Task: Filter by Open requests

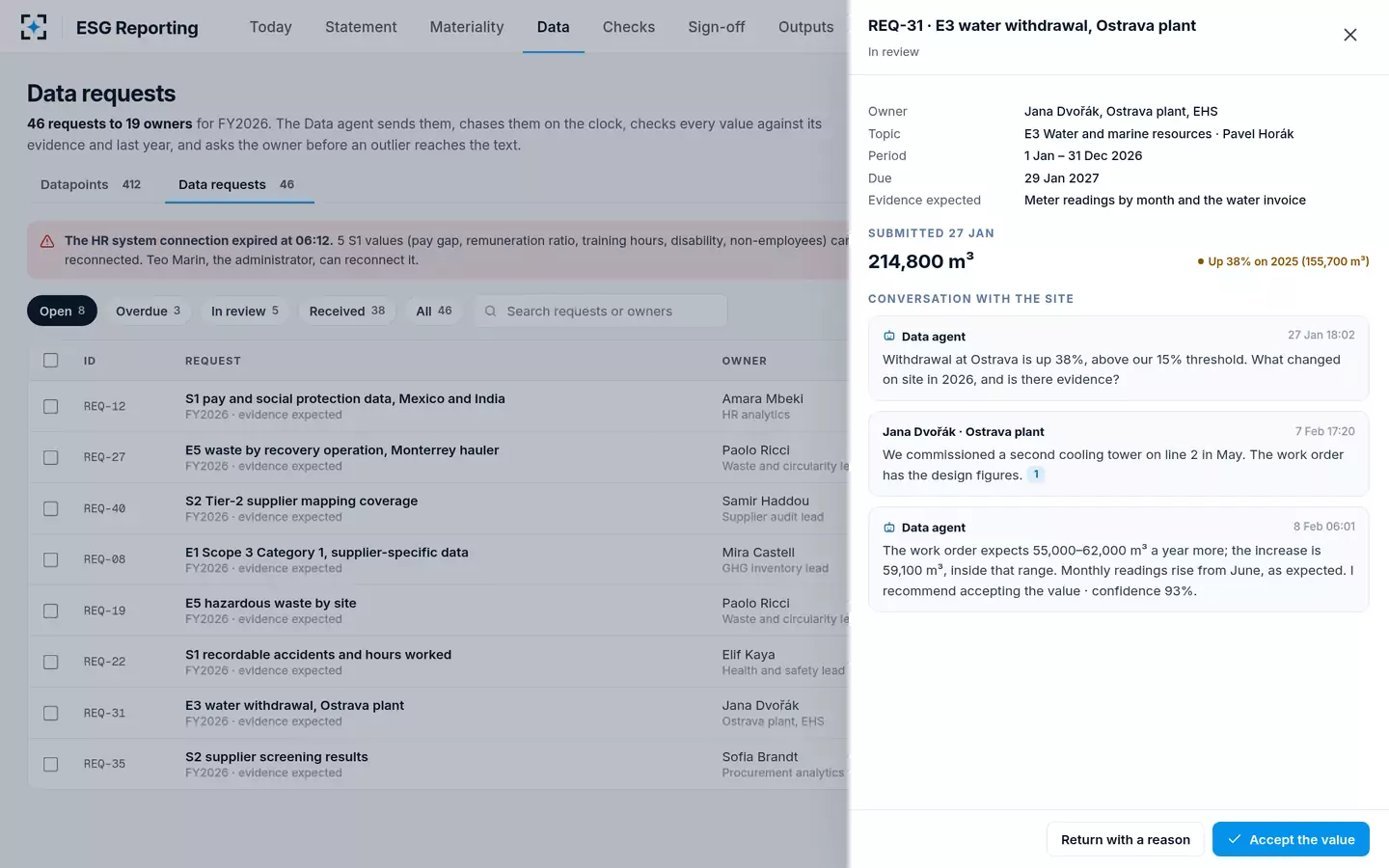Action: coord(62,311)
